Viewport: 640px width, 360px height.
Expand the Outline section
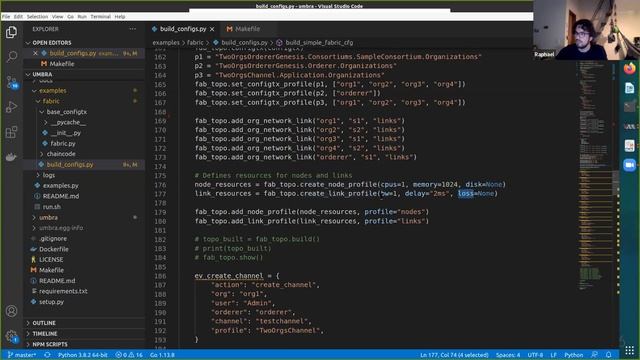tap(44, 323)
